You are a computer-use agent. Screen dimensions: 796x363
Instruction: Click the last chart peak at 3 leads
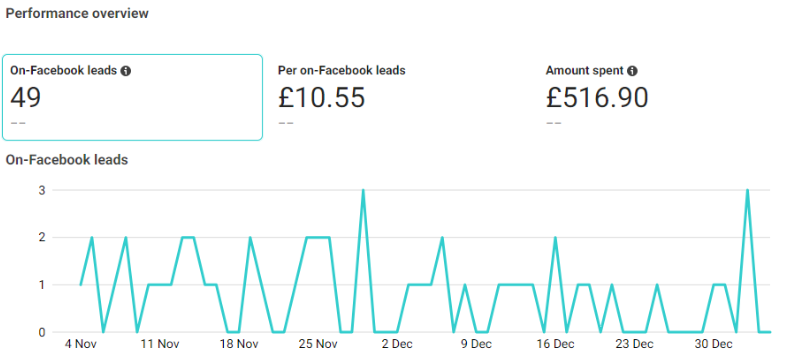[x=747, y=190]
